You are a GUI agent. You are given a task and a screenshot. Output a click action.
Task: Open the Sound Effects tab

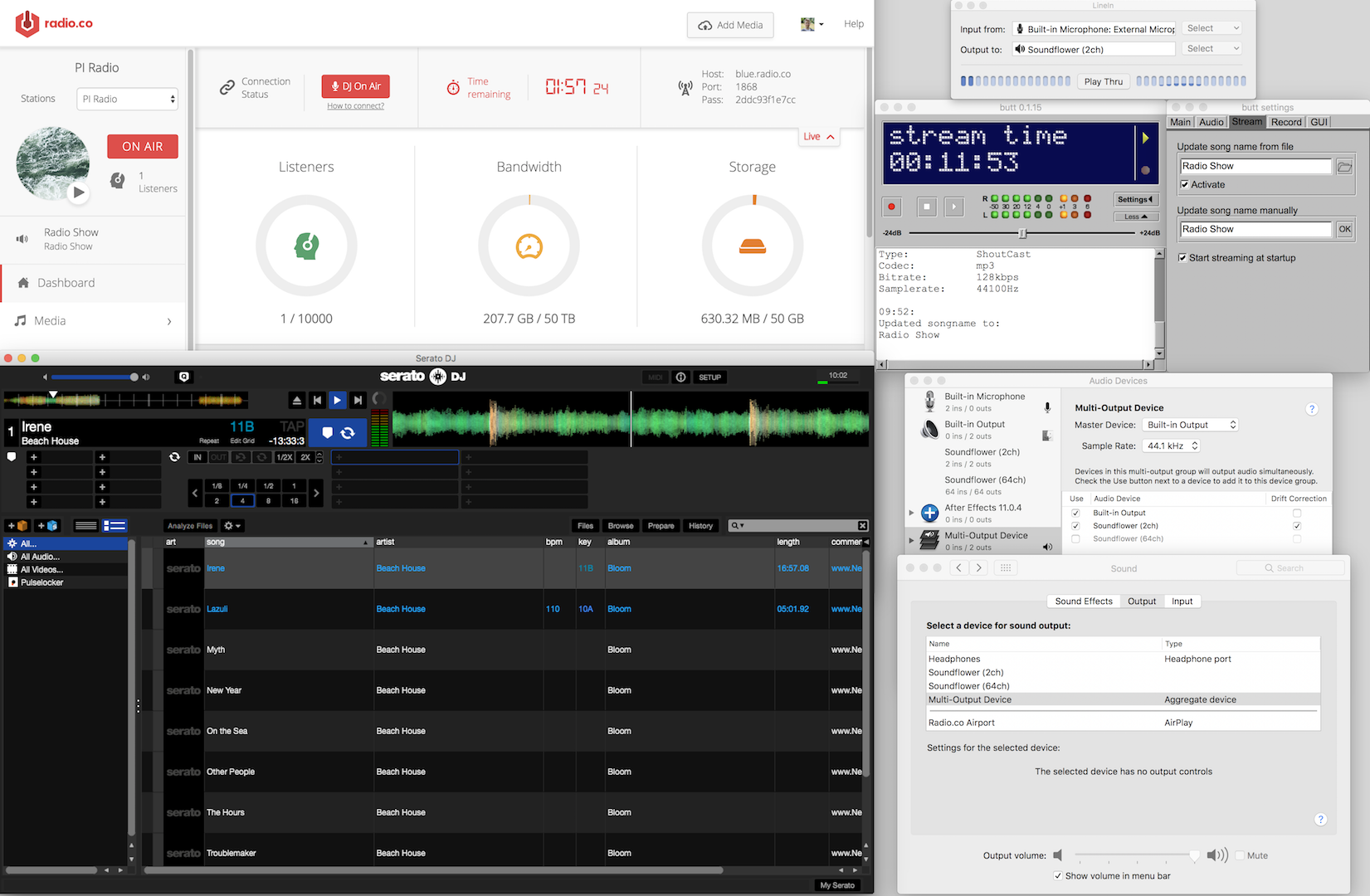[1084, 601]
